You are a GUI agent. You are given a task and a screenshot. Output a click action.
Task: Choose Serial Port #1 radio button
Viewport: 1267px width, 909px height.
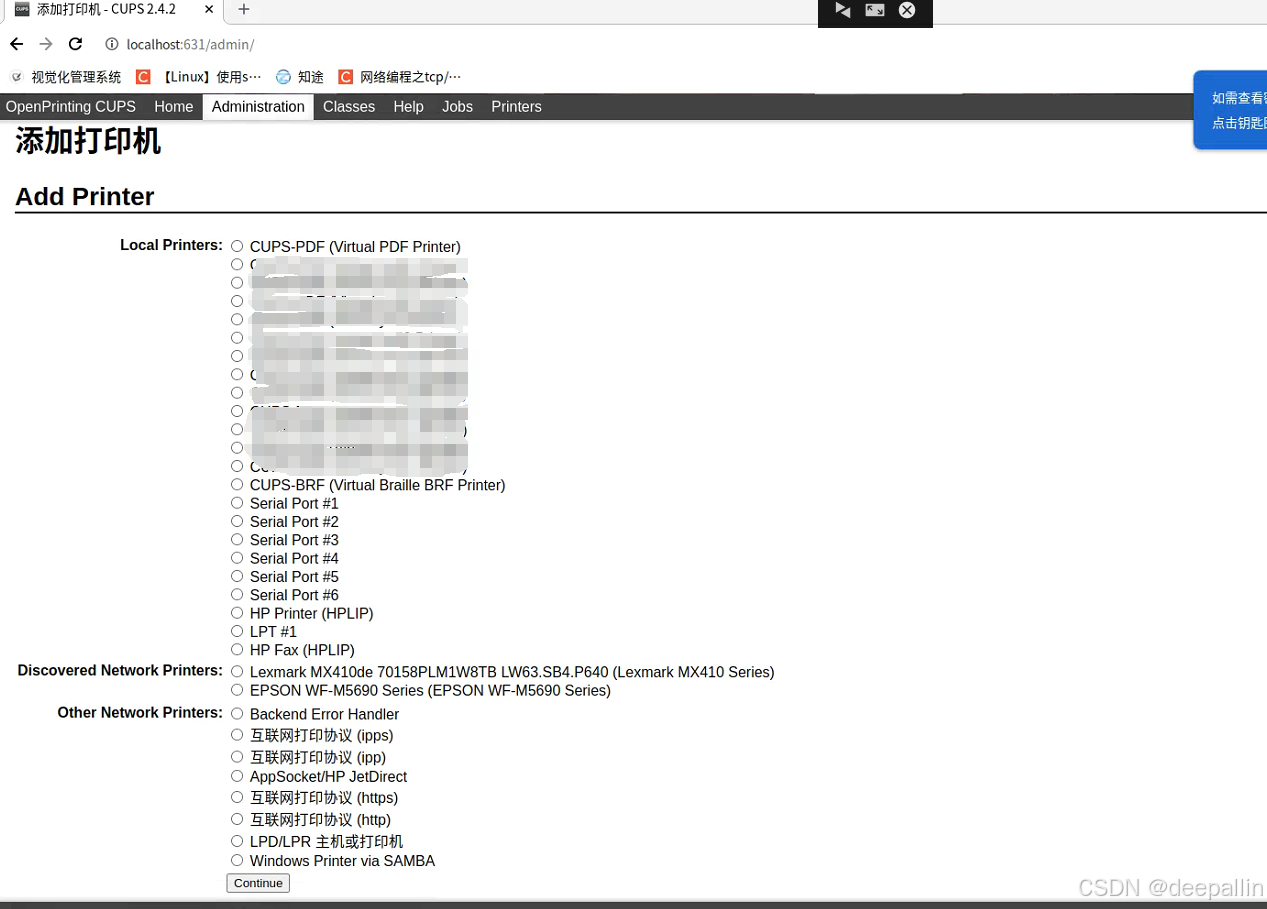pos(237,503)
